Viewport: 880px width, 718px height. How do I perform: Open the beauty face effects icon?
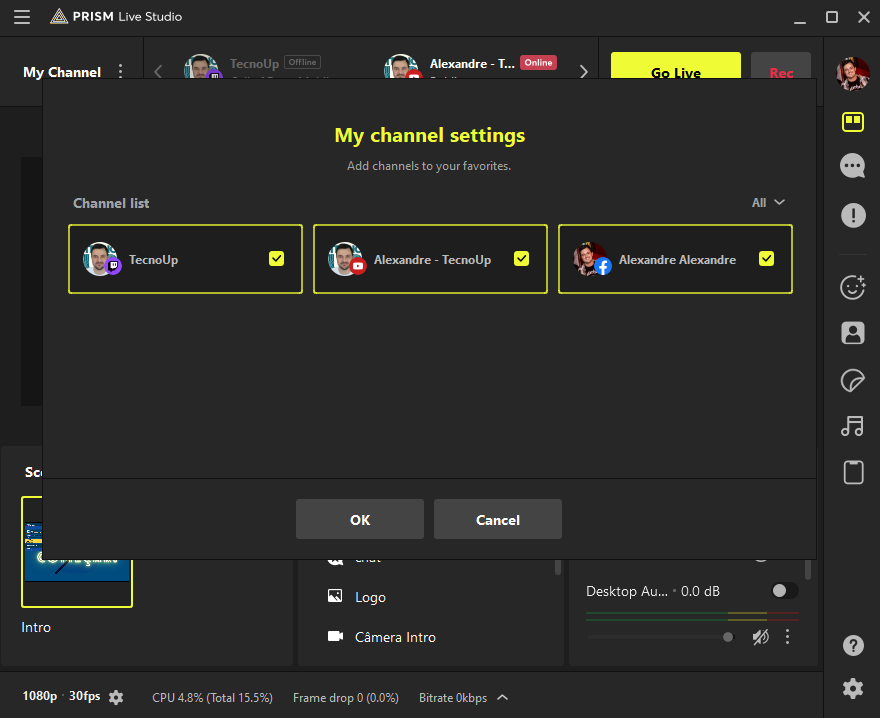tap(852, 287)
